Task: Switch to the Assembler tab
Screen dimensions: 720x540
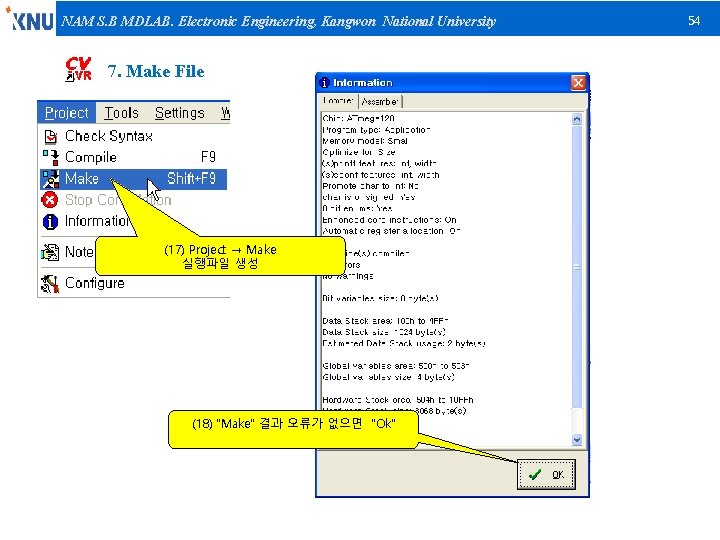Action: click(x=379, y=101)
